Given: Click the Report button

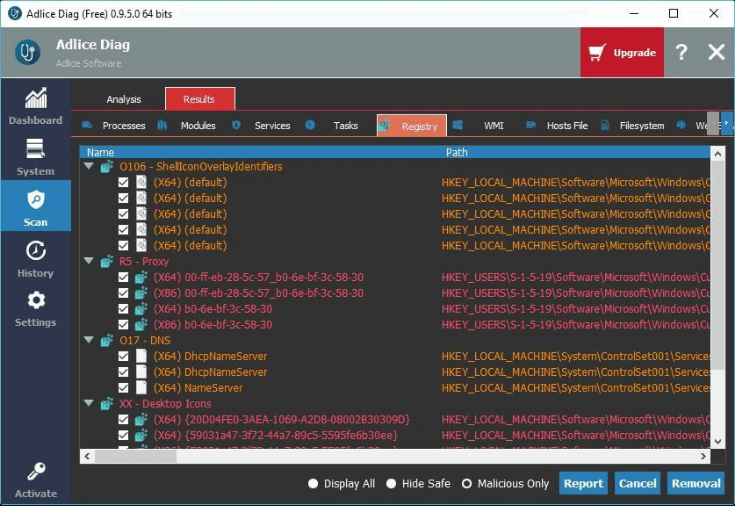Looking at the screenshot, I should click(x=583, y=484).
